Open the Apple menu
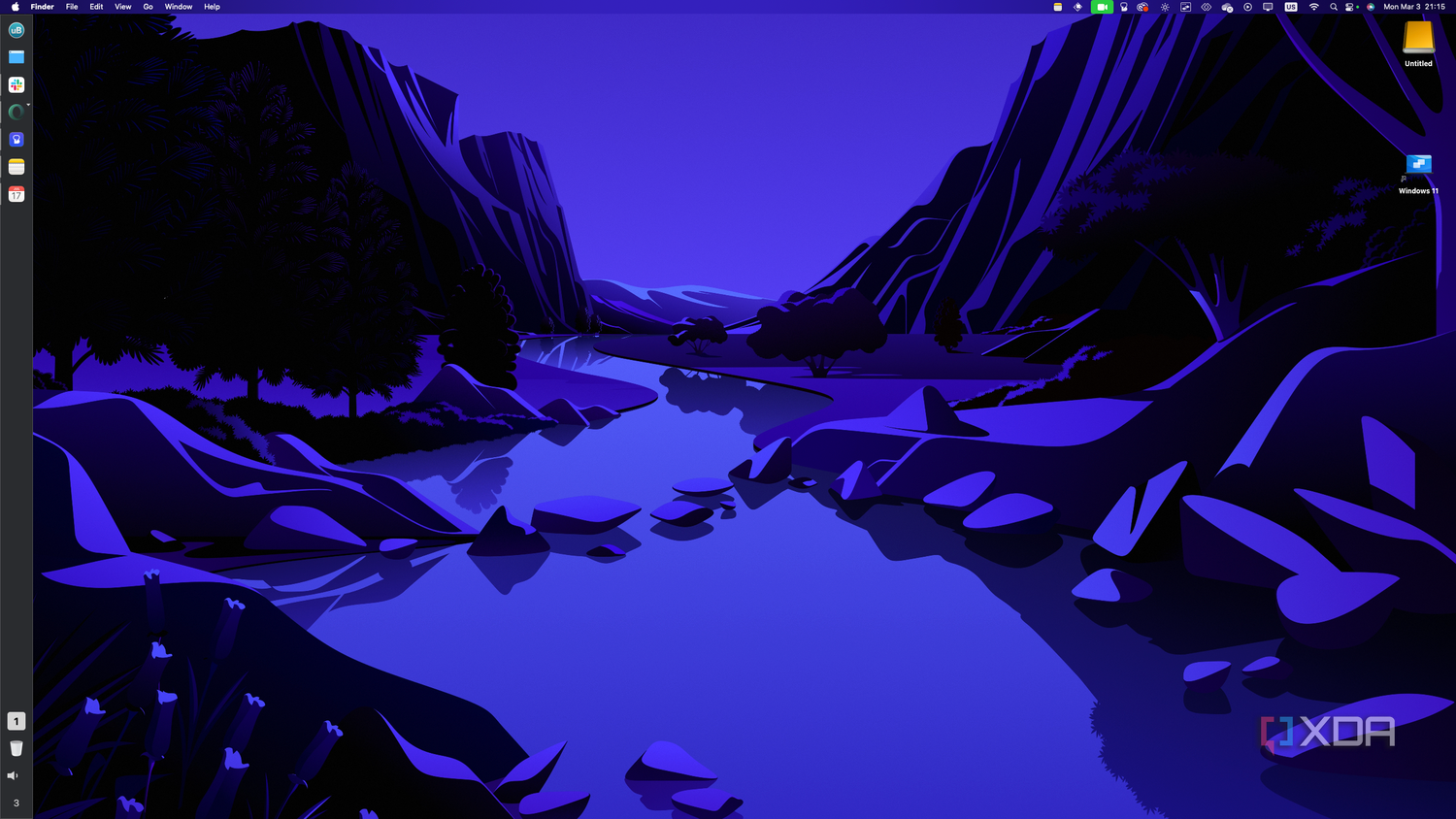This screenshot has width=1456, height=819. click(15, 7)
